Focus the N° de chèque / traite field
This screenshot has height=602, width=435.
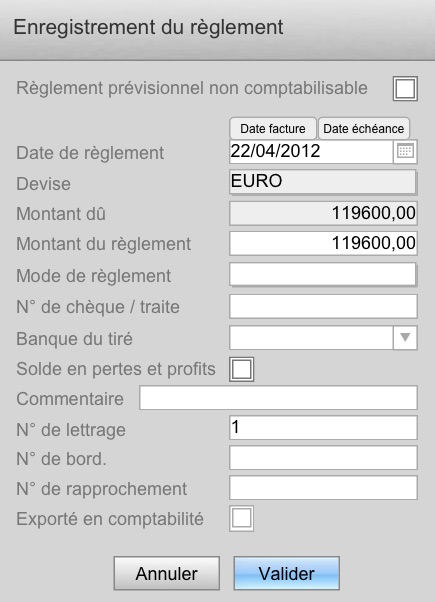323,306
